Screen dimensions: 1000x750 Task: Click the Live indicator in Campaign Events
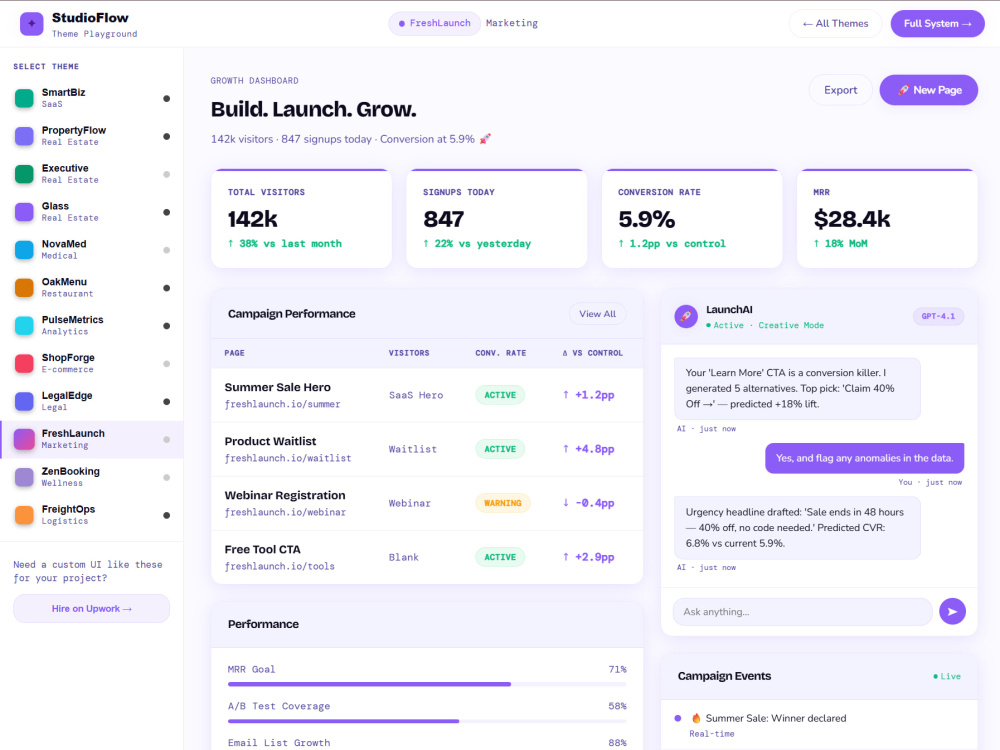pos(947,676)
